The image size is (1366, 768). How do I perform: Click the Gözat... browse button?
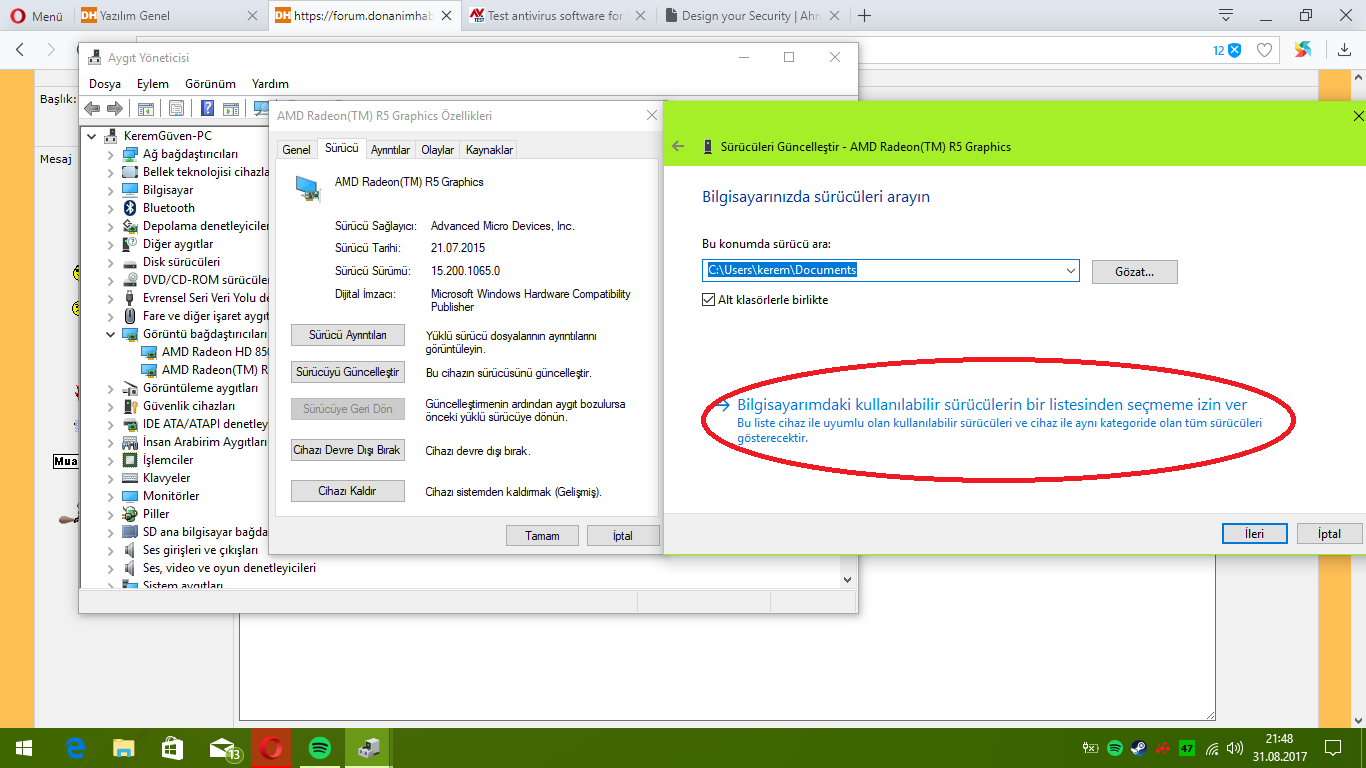pyautogui.click(x=1134, y=271)
